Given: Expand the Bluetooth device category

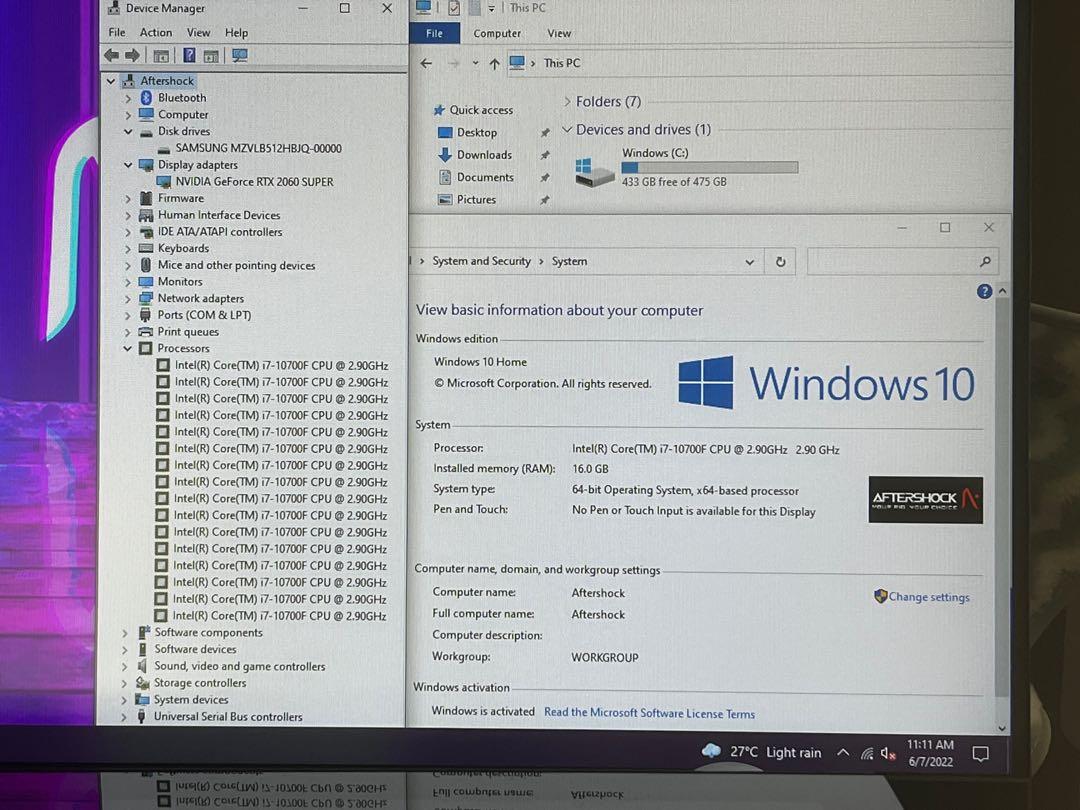Looking at the screenshot, I should click(x=128, y=98).
